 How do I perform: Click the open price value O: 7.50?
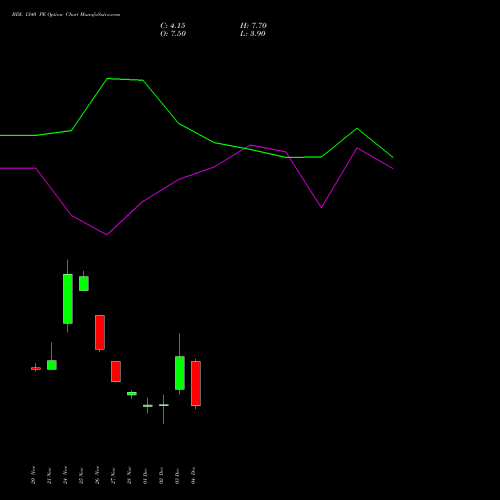[173, 34]
